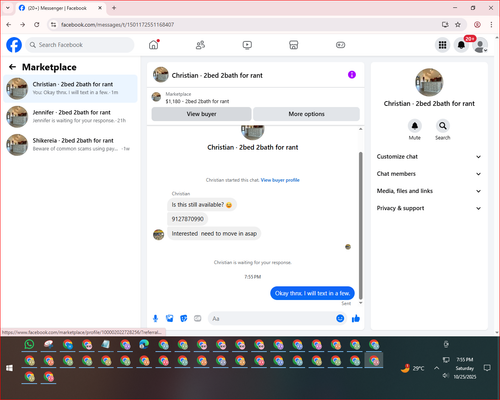The image size is (500, 400).
Task: Open the browser three-dot menu
Action: pyautogui.click(x=491, y=25)
